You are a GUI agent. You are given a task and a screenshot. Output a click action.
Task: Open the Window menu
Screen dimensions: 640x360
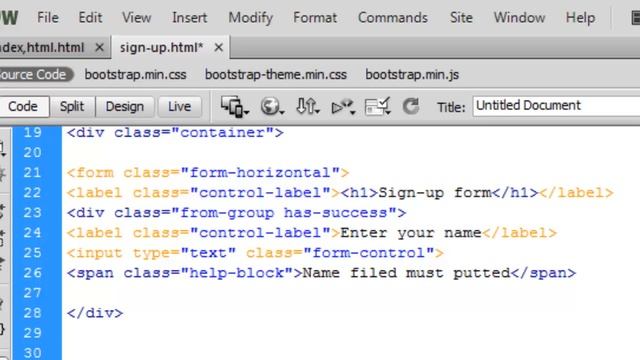[519, 18]
